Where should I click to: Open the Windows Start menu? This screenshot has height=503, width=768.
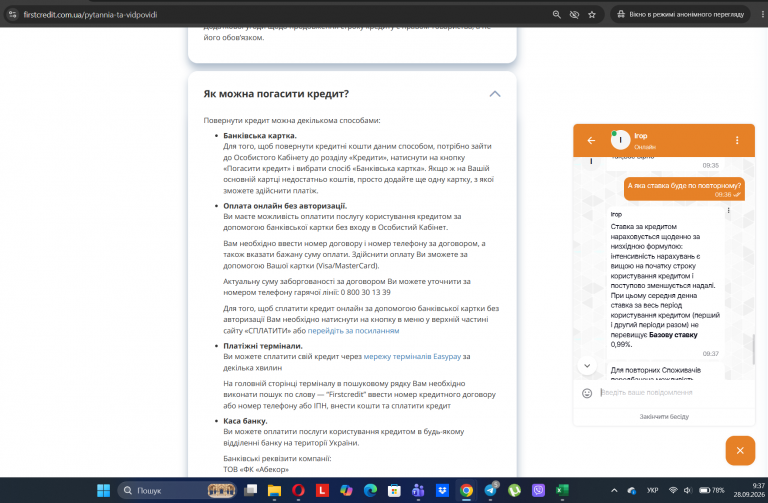point(103,490)
